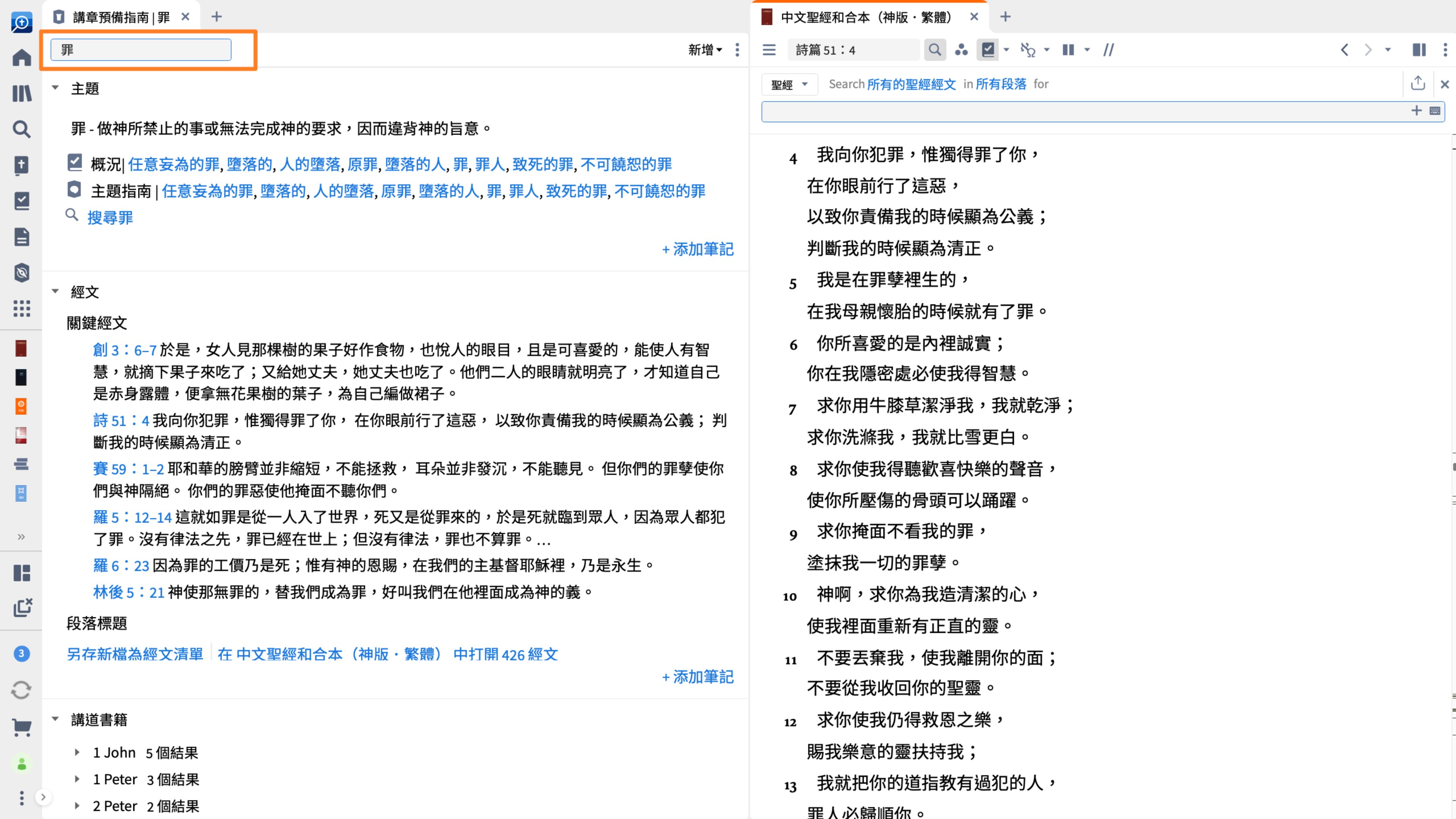Open the visual filters three-dots icon
Viewport: 1456px width, 819px height.
[x=961, y=50]
